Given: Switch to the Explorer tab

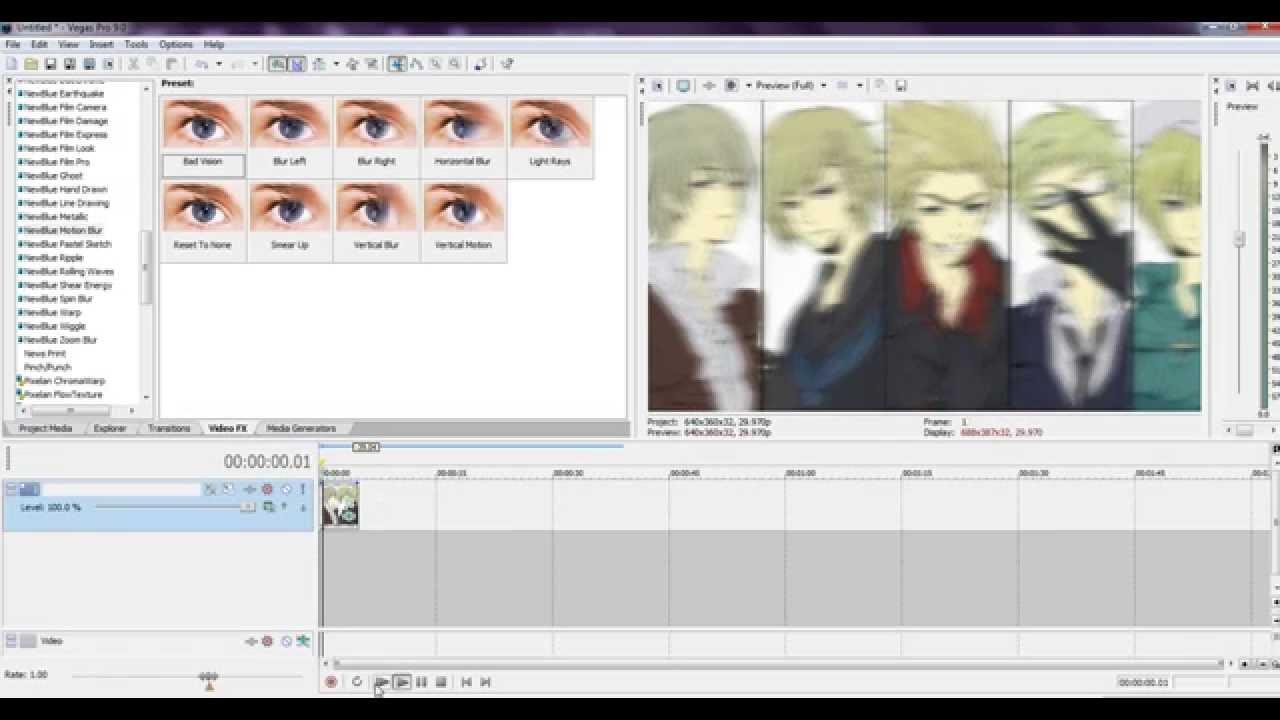Looking at the screenshot, I should [110, 428].
